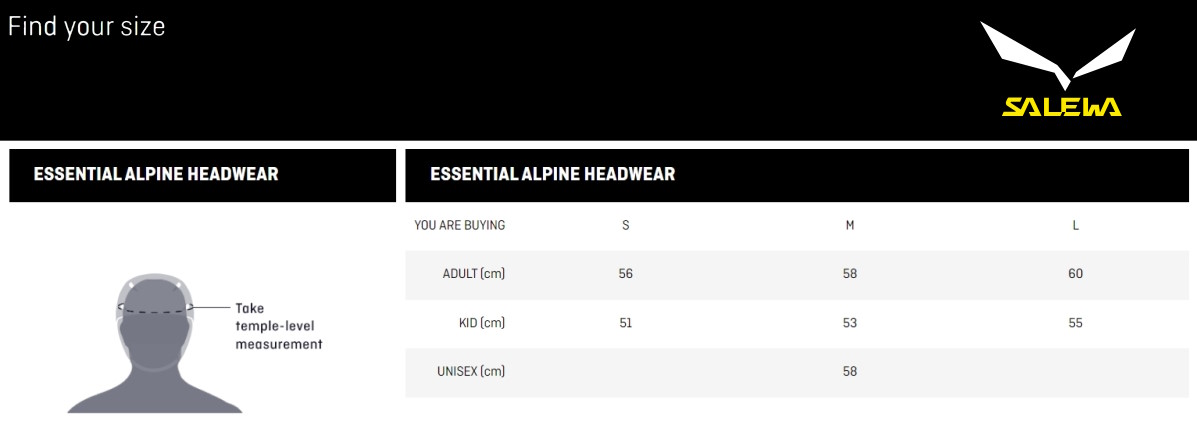The image size is (1197, 442).
Task: Select the left Essential Alpine Headwear header
Action: click(156, 174)
